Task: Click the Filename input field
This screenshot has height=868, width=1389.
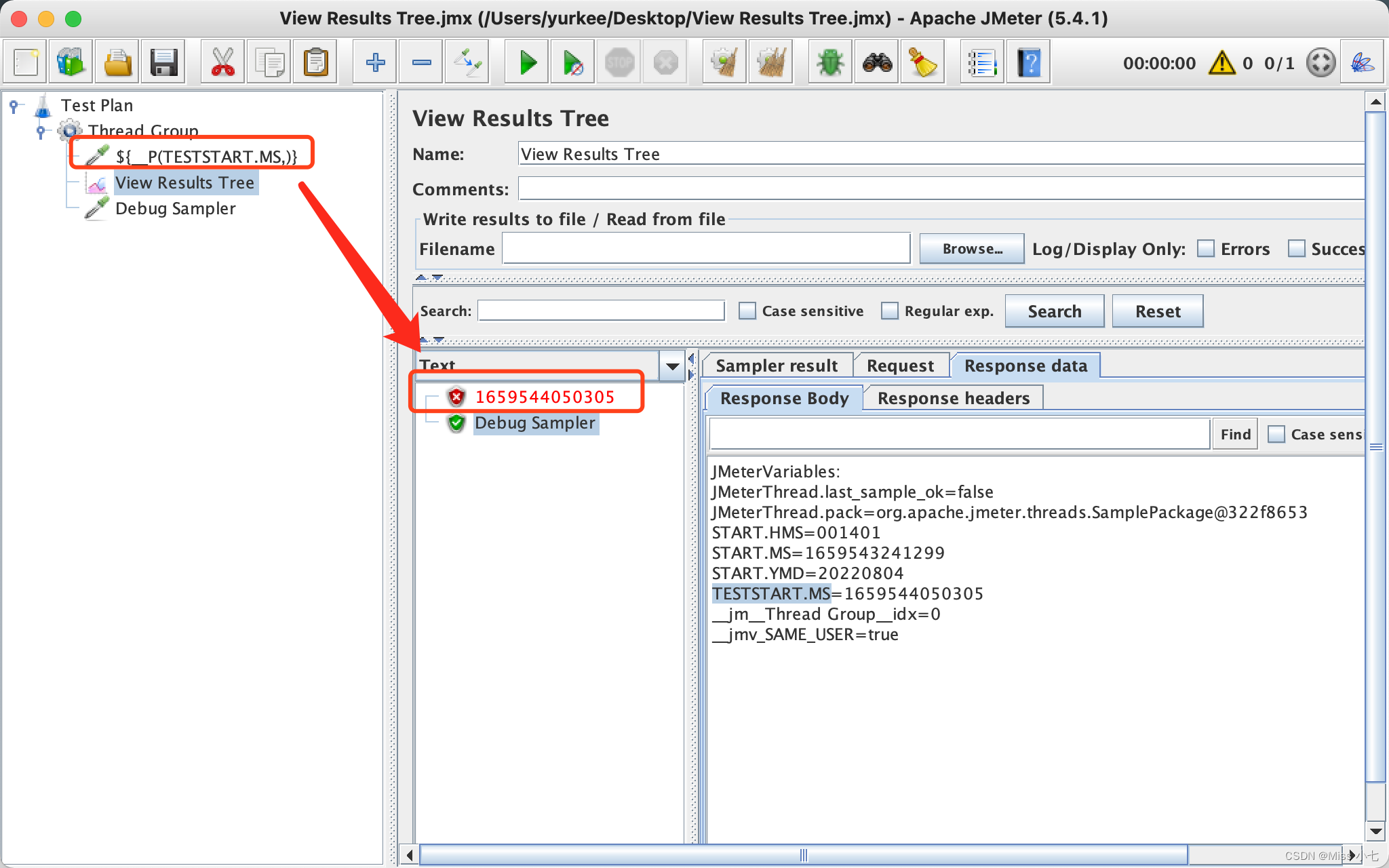Action: pos(706,249)
